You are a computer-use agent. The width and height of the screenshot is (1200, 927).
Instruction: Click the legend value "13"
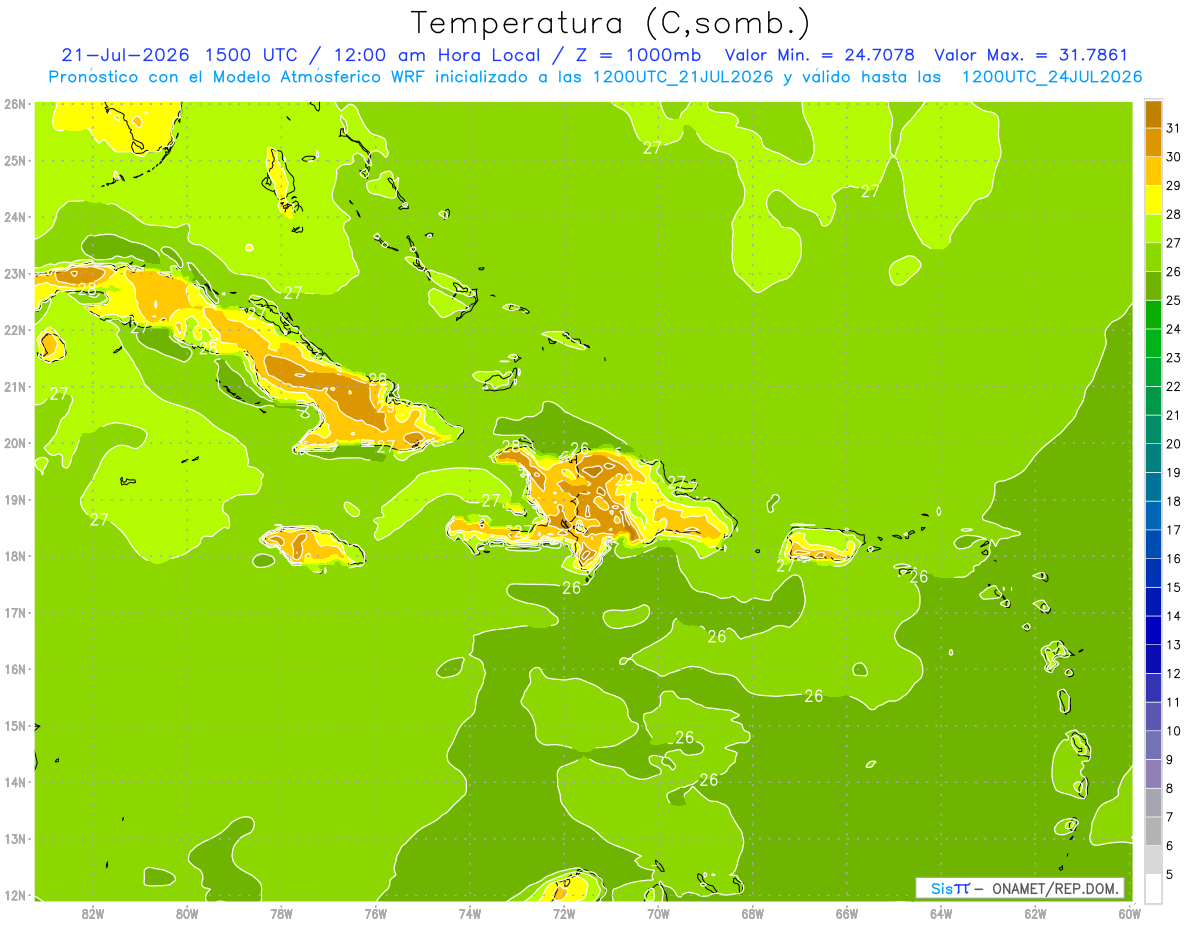tap(1174, 644)
